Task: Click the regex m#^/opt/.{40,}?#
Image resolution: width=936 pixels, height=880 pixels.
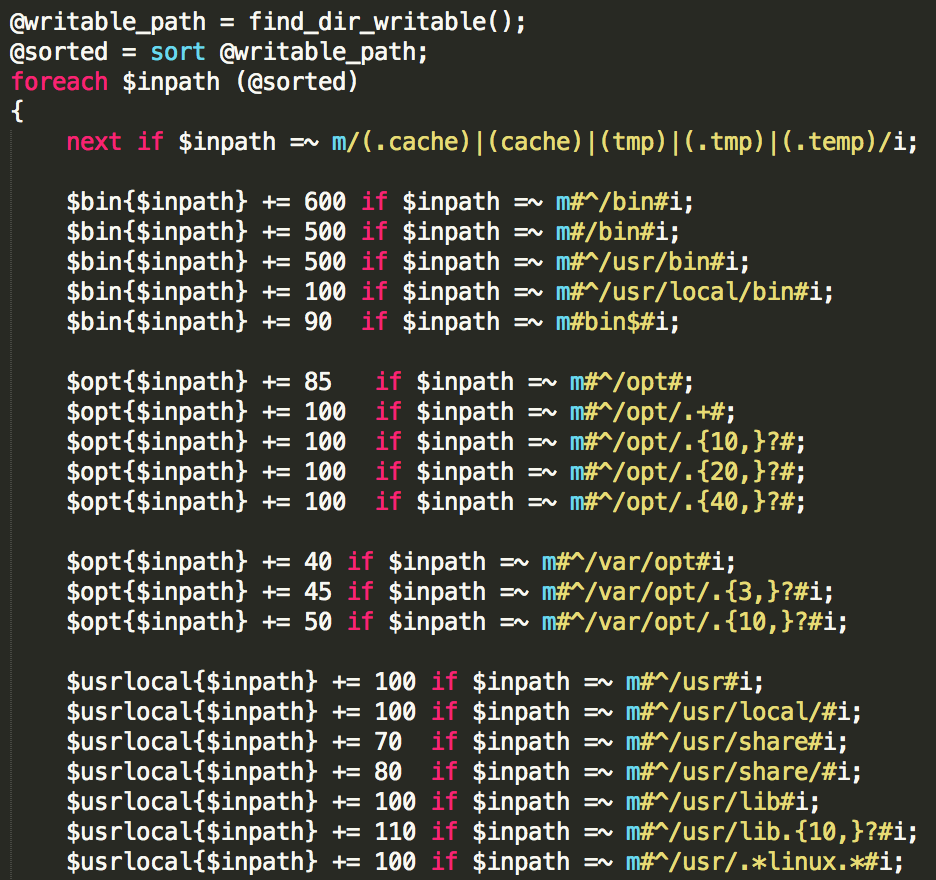Action: [x=682, y=501]
